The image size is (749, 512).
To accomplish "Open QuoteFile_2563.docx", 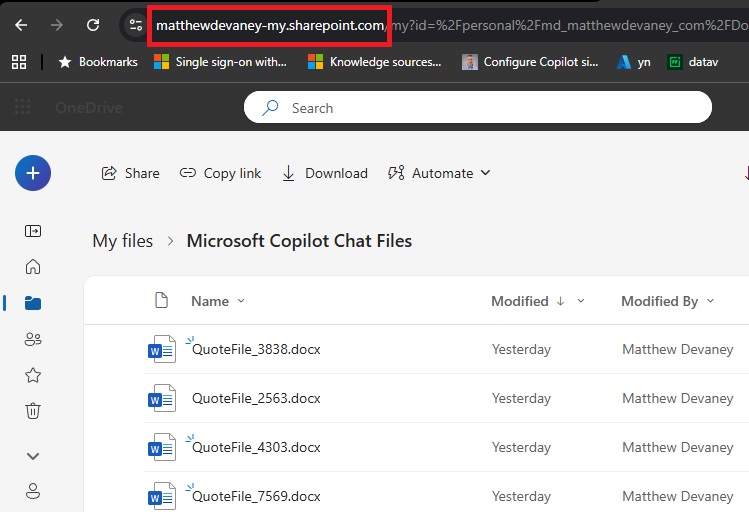I will (256, 398).
